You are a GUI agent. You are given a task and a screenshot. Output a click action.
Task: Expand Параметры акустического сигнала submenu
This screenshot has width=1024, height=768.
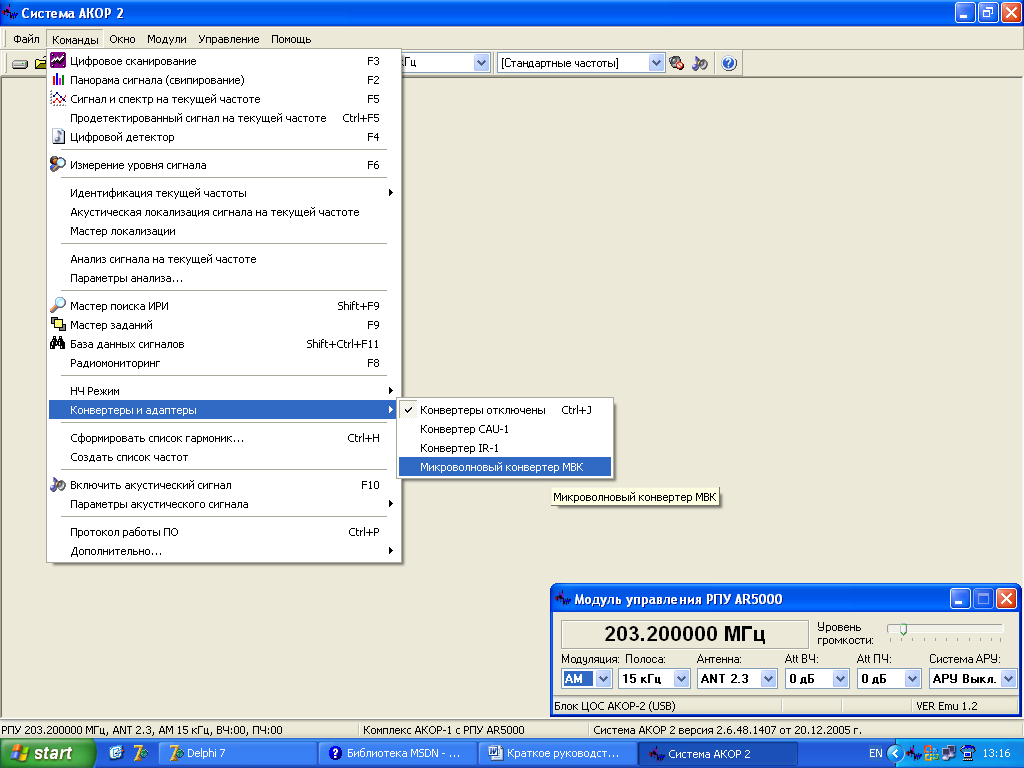224,504
